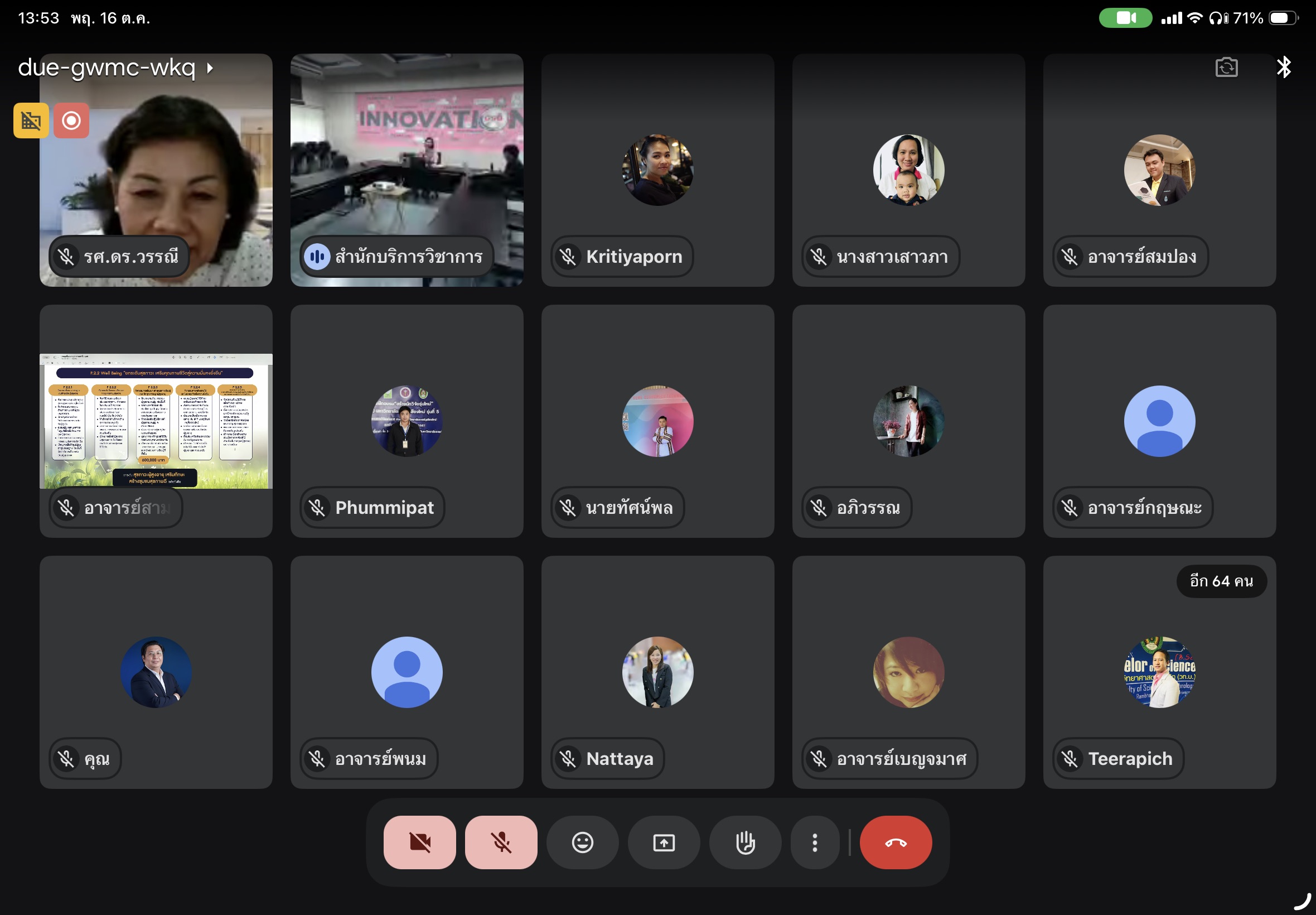Tap the speaking indicator on สำนักบริการวิชาการ

point(317,256)
